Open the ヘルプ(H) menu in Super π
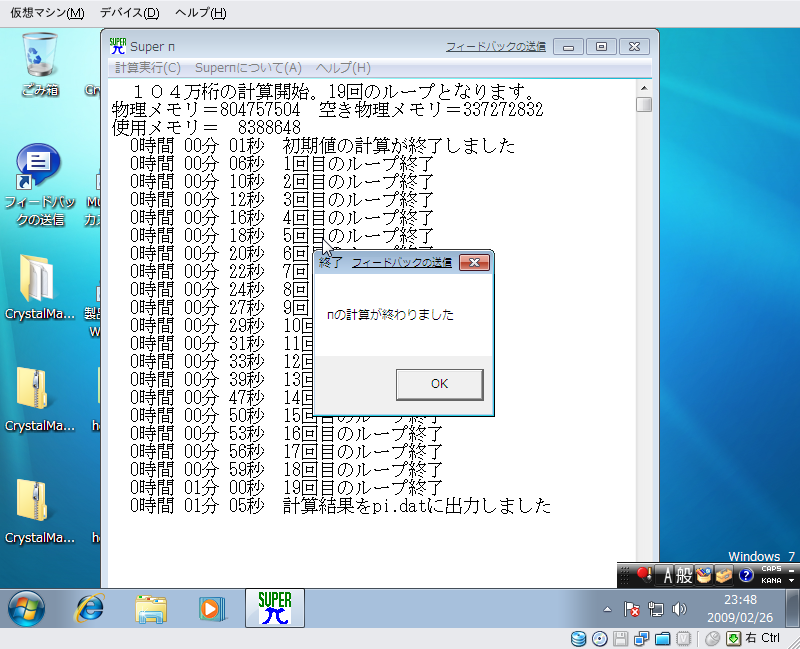800x649 pixels. pos(343,68)
